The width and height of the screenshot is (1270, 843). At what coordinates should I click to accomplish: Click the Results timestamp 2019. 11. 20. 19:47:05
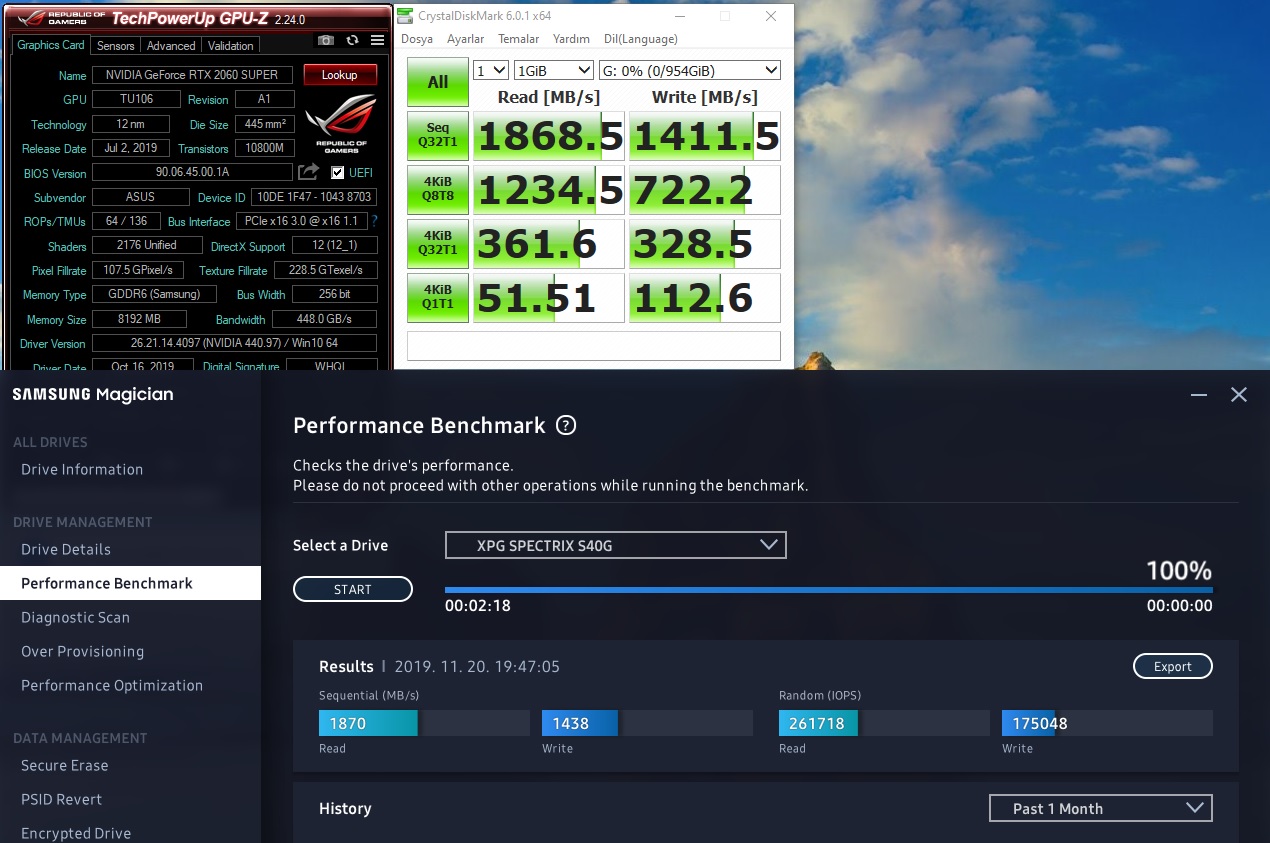click(x=477, y=667)
